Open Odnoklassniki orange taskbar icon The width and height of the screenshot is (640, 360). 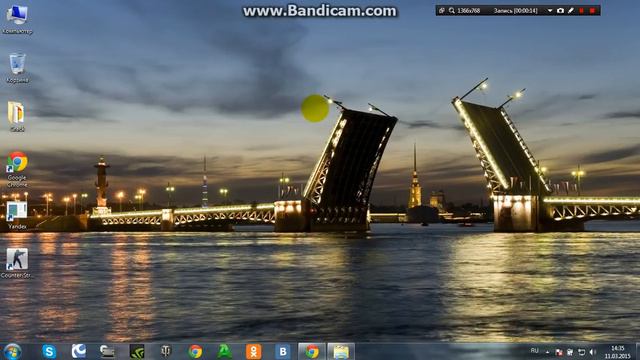pyautogui.click(x=253, y=351)
